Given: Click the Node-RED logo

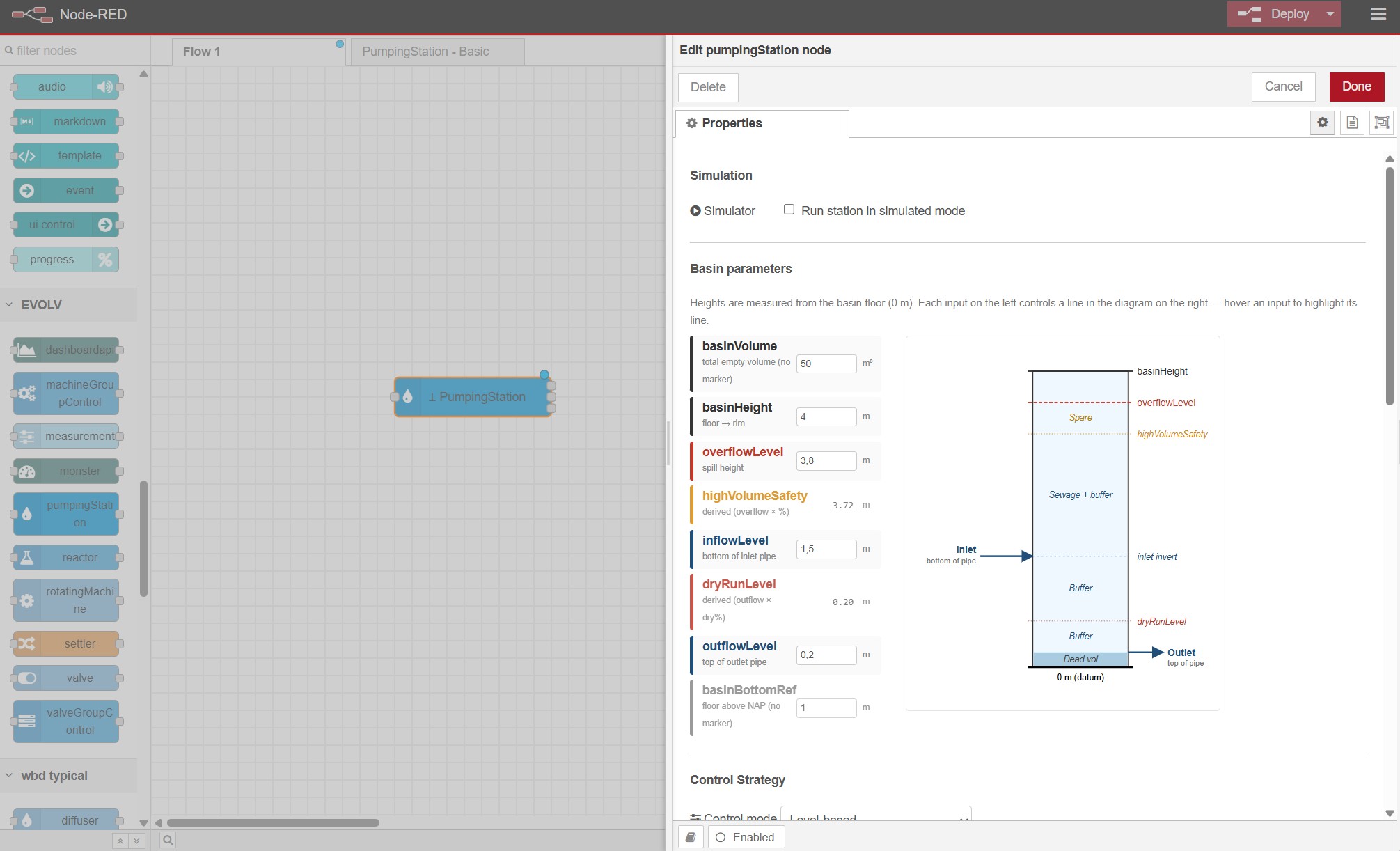Looking at the screenshot, I should 31,14.
